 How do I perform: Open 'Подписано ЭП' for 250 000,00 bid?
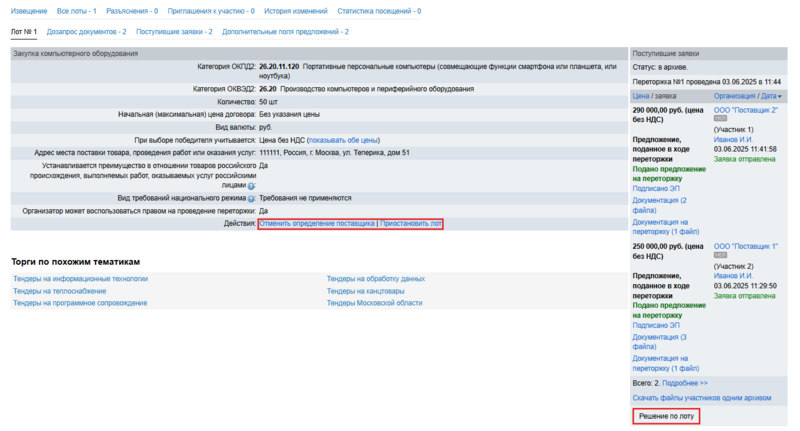pos(656,325)
